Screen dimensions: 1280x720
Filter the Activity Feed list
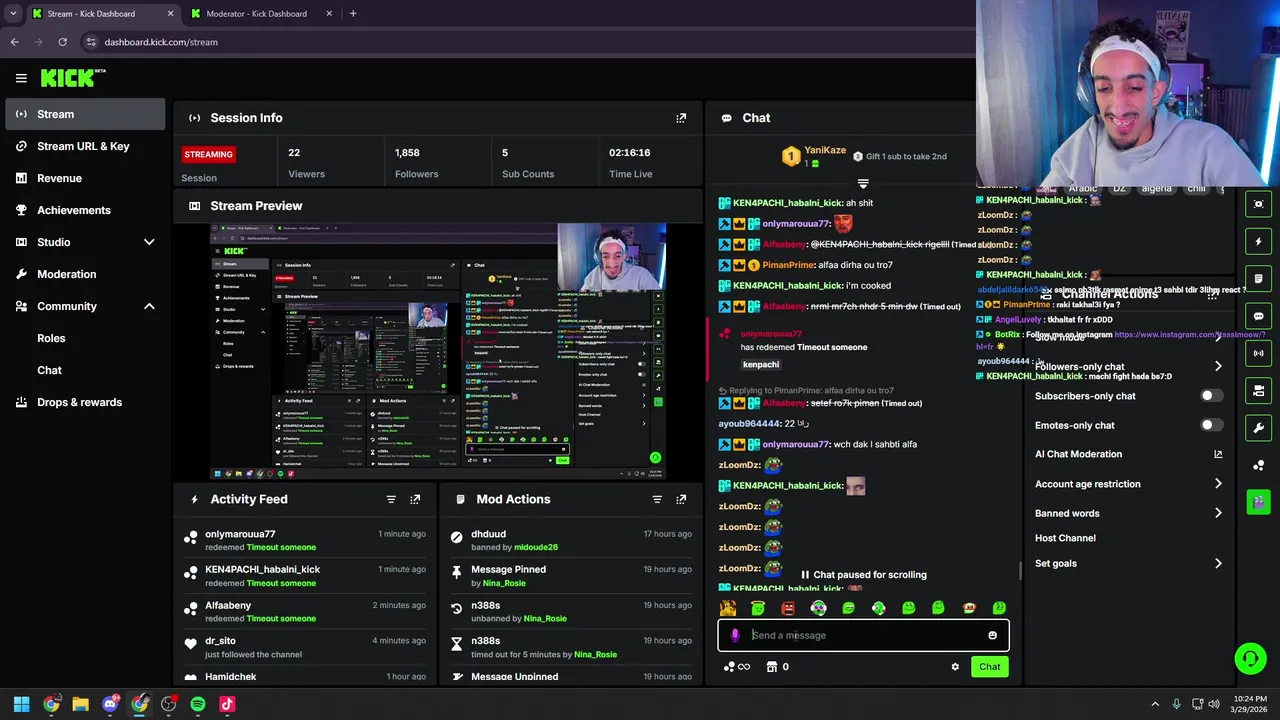point(391,499)
